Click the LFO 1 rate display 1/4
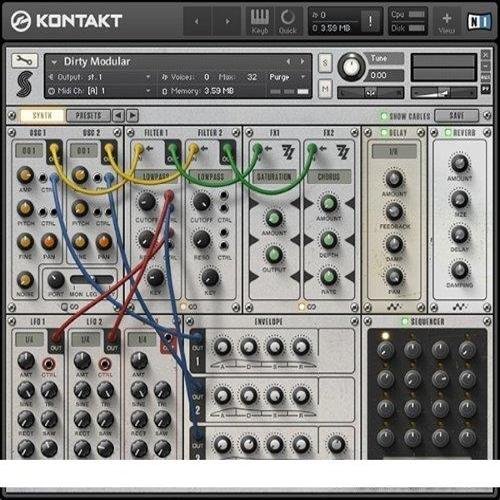 click(29, 339)
